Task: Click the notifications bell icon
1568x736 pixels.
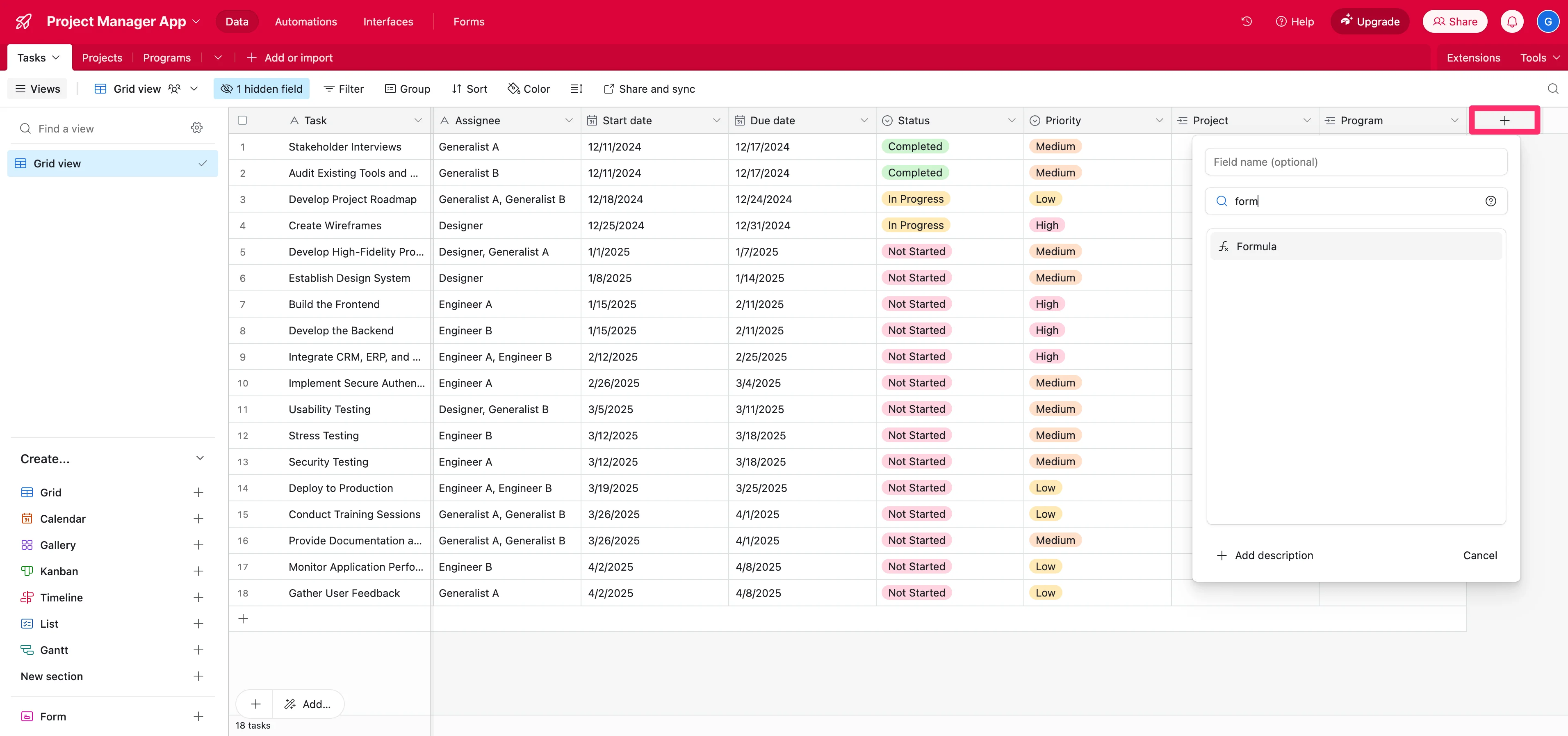Action: pos(1511,21)
